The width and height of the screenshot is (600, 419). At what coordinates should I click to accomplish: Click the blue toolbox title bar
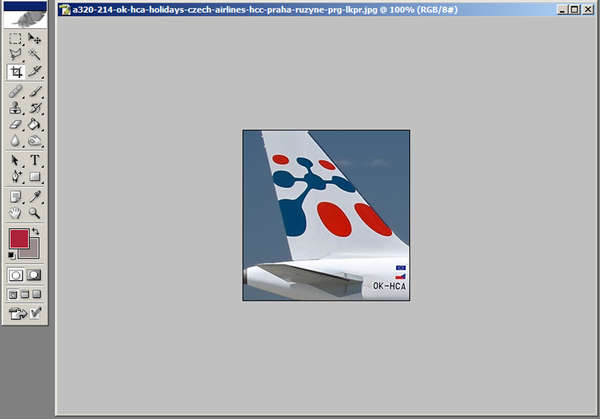coord(25,6)
